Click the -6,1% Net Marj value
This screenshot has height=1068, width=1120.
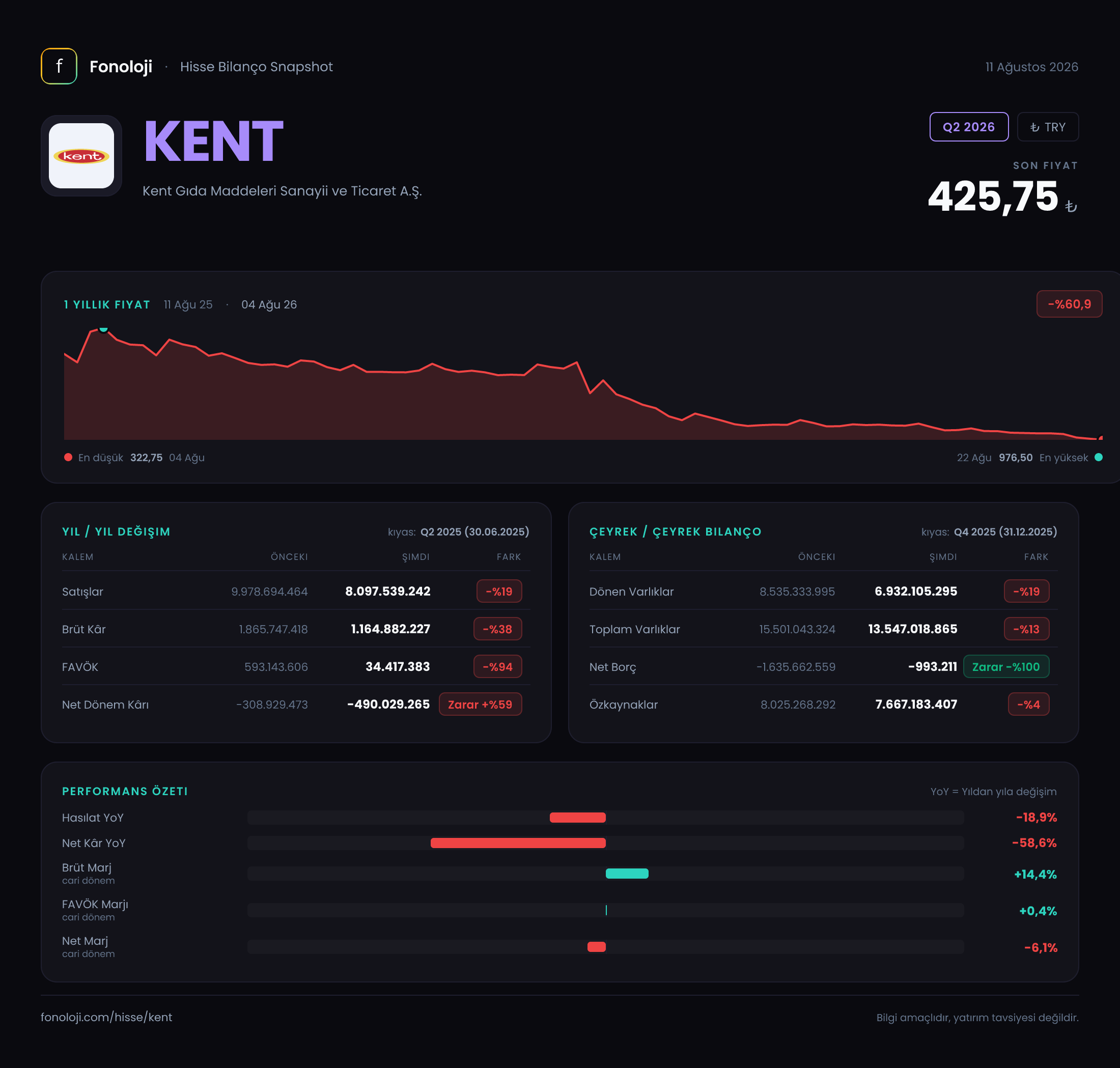[x=1040, y=947]
